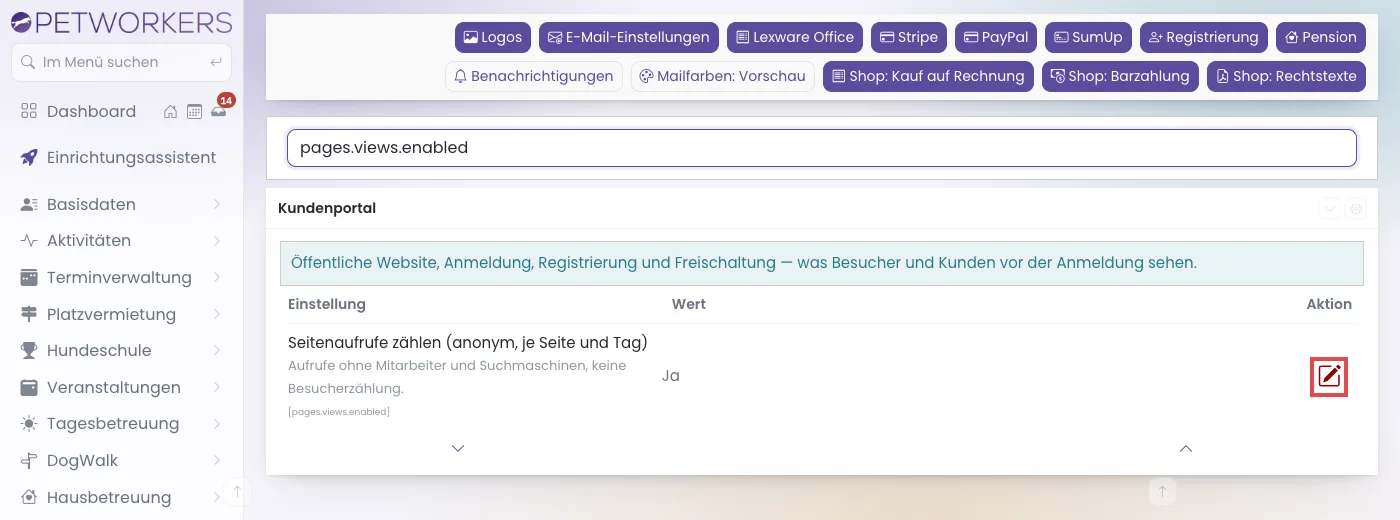Expand Hausbetreuung via its chevron
The height and width of the screenshot is (520, 1400).
(x=217, y=497)
